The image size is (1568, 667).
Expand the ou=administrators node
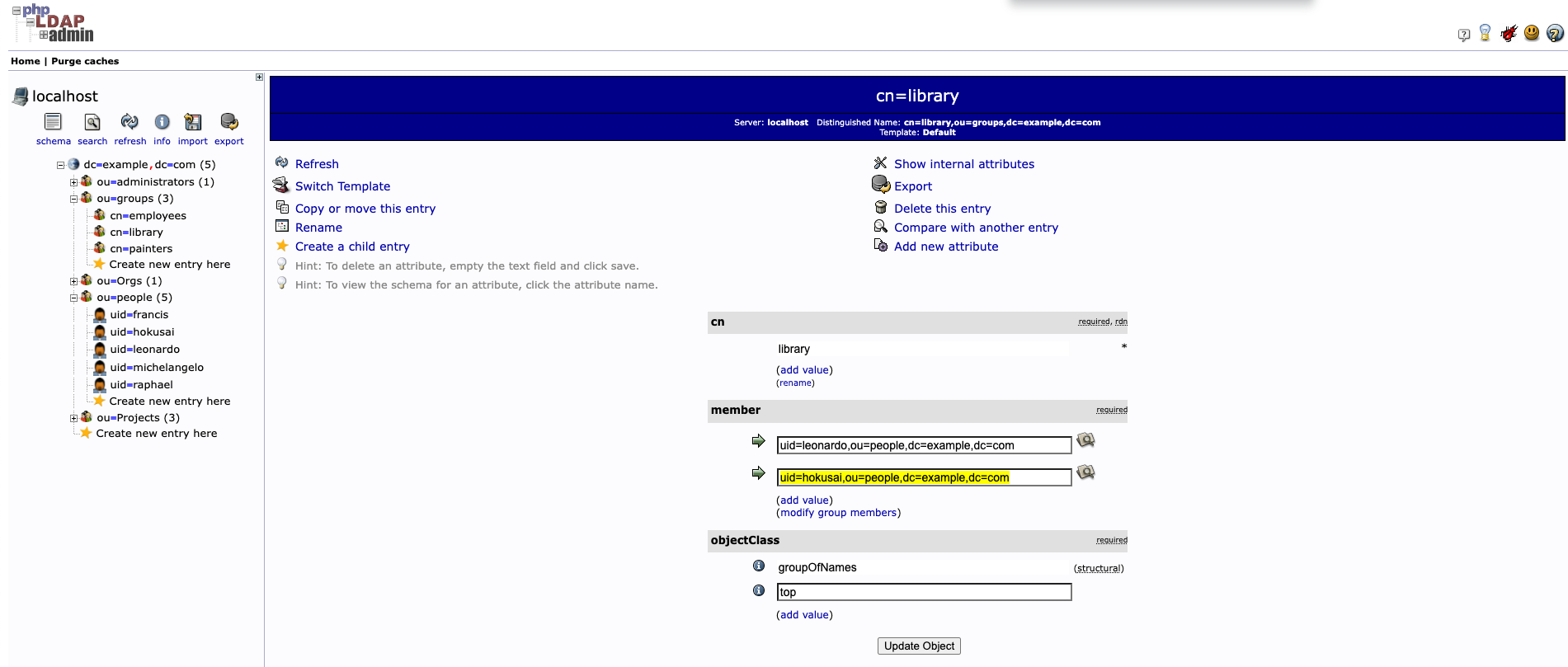click(73, 182)
